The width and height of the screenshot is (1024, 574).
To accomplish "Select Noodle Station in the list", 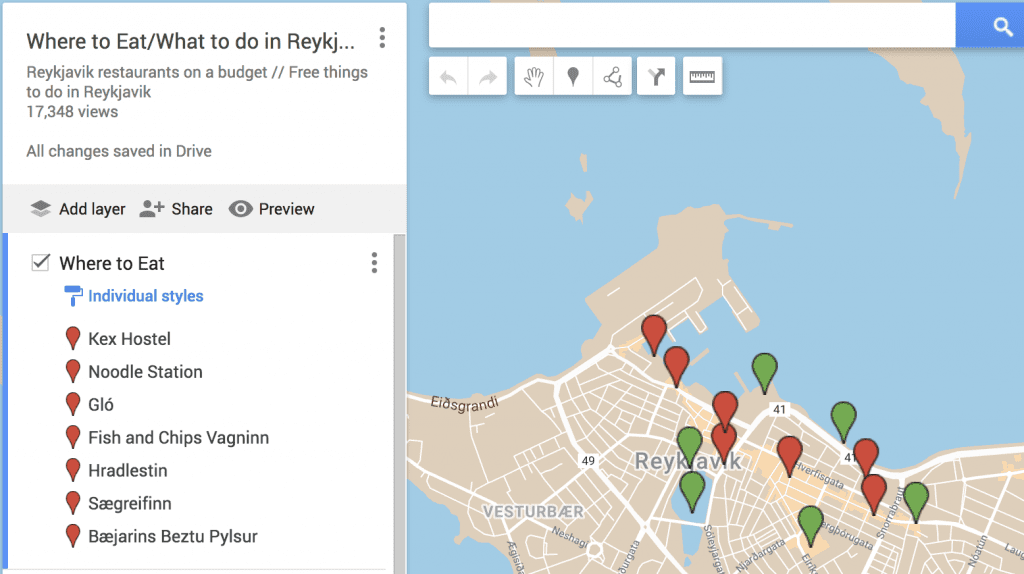I will click(146, 372).
